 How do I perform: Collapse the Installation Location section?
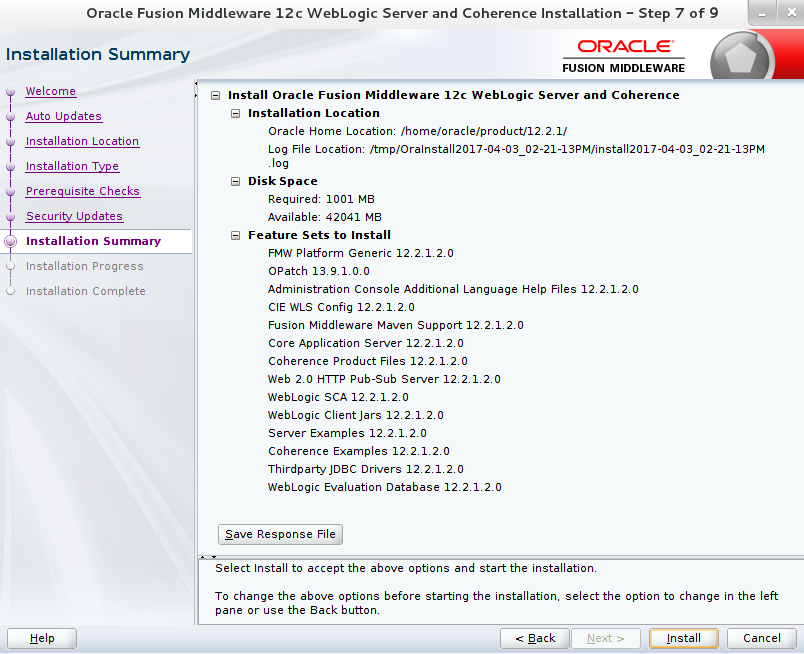[x=234, y=113]
